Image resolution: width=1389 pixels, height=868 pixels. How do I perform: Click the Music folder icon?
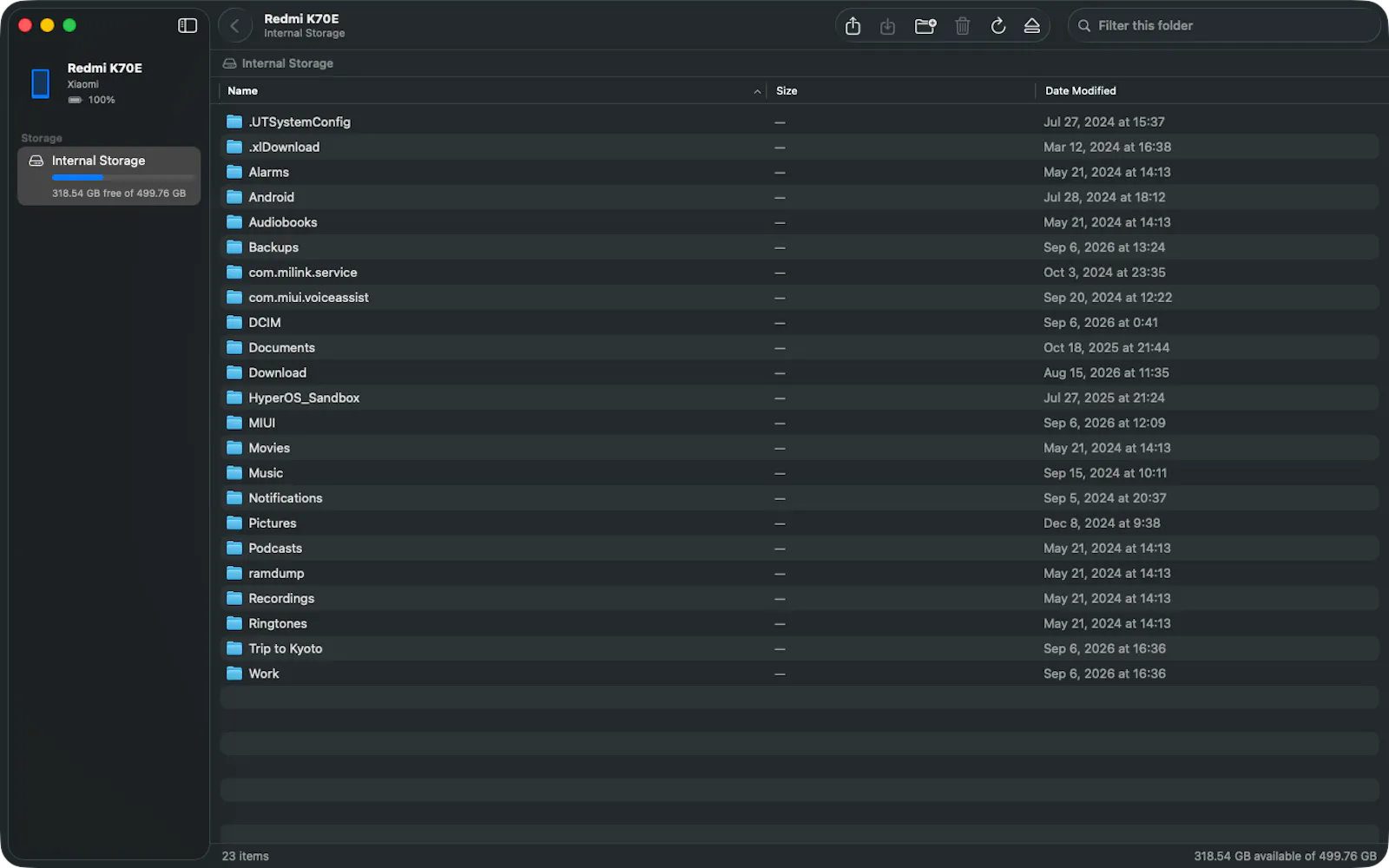click(234, 473)
